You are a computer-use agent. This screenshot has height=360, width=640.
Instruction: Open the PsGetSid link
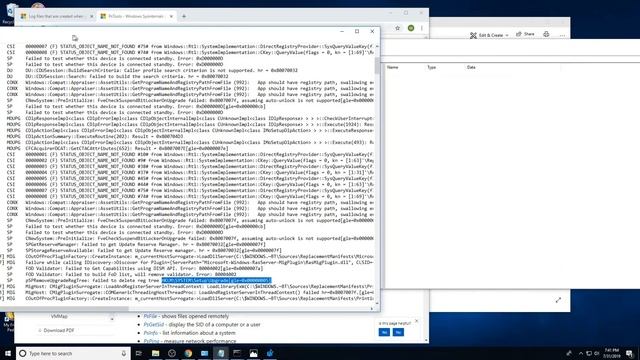click(x=153, y=324)
